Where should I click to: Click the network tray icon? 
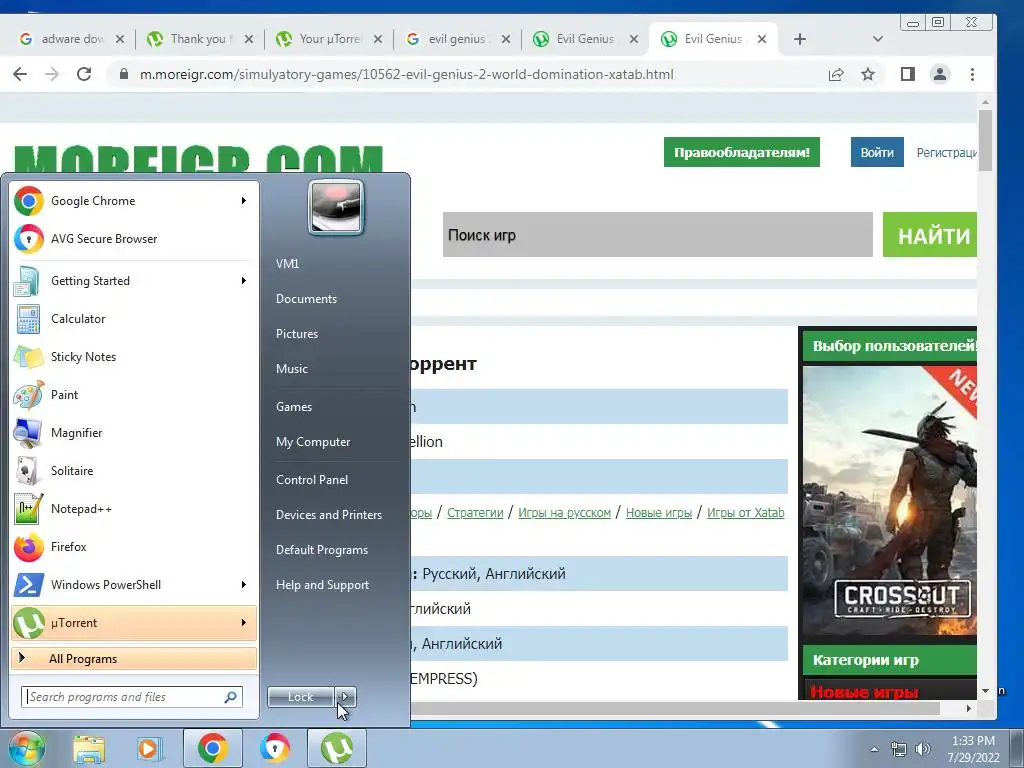tap(899, 749)
